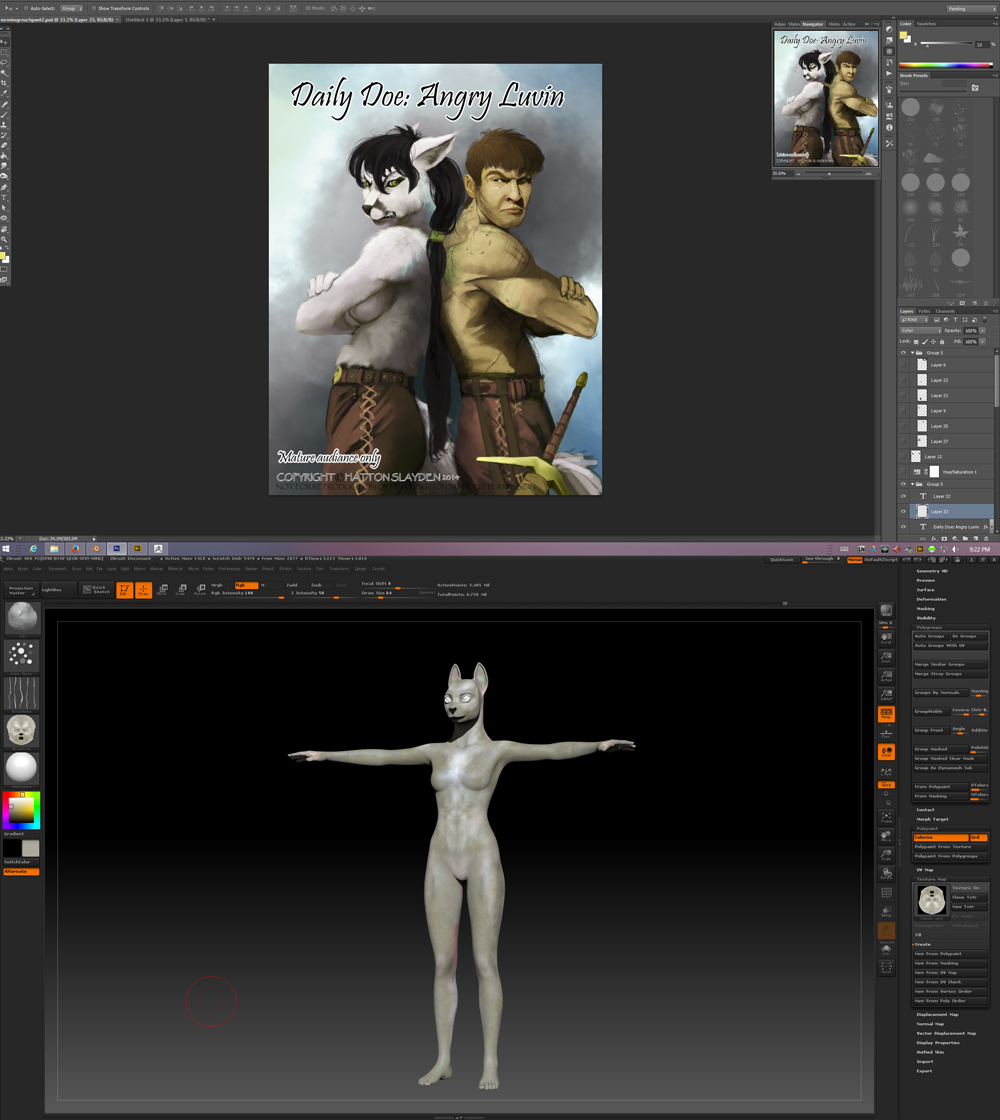1000x1120 pixels.
Task: Switch to the Channels tab
Action: click(945, 311)
